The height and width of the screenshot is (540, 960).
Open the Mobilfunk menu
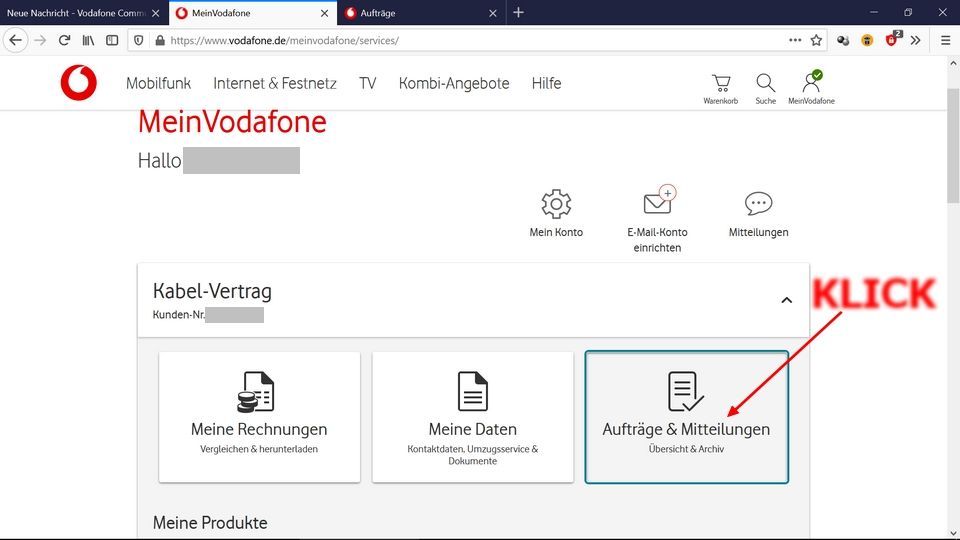point(159,83)
